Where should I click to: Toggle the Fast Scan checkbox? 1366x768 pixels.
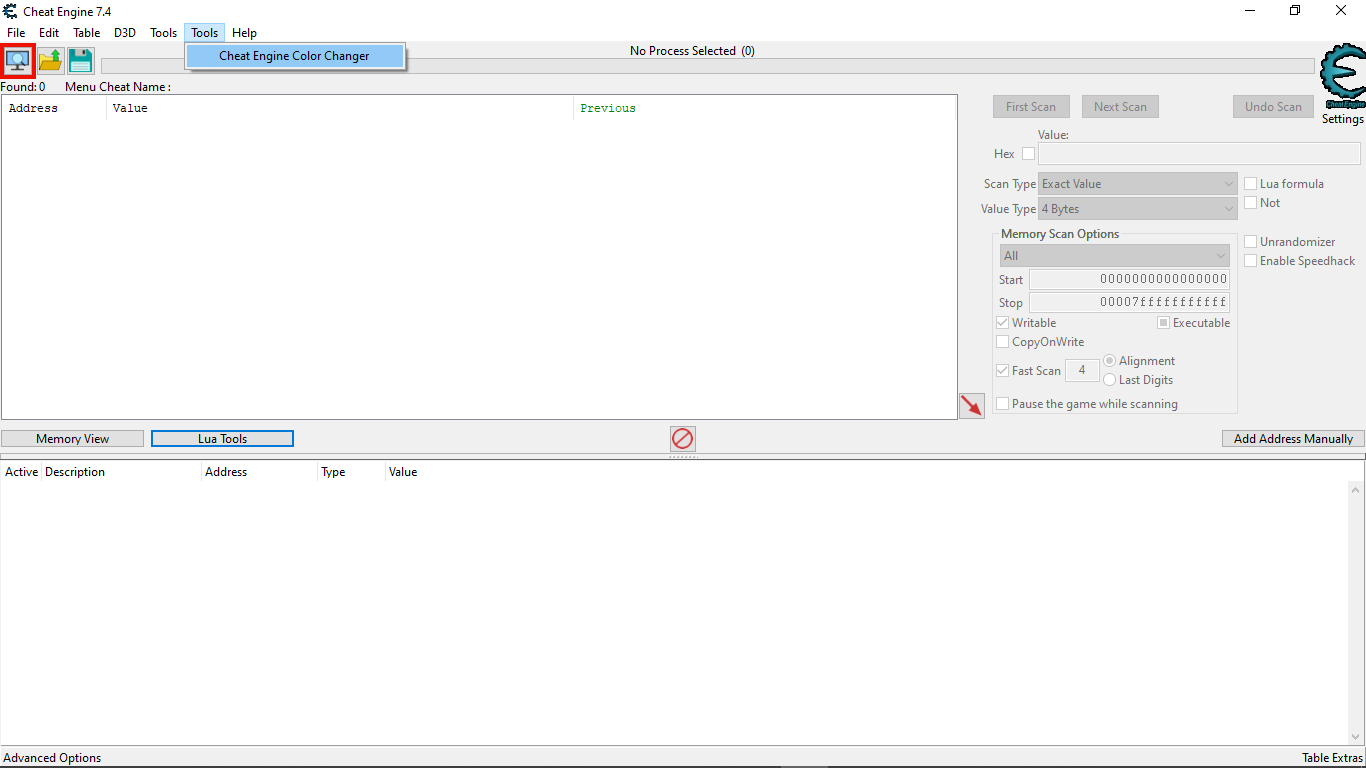click(x=1002, y=370)
